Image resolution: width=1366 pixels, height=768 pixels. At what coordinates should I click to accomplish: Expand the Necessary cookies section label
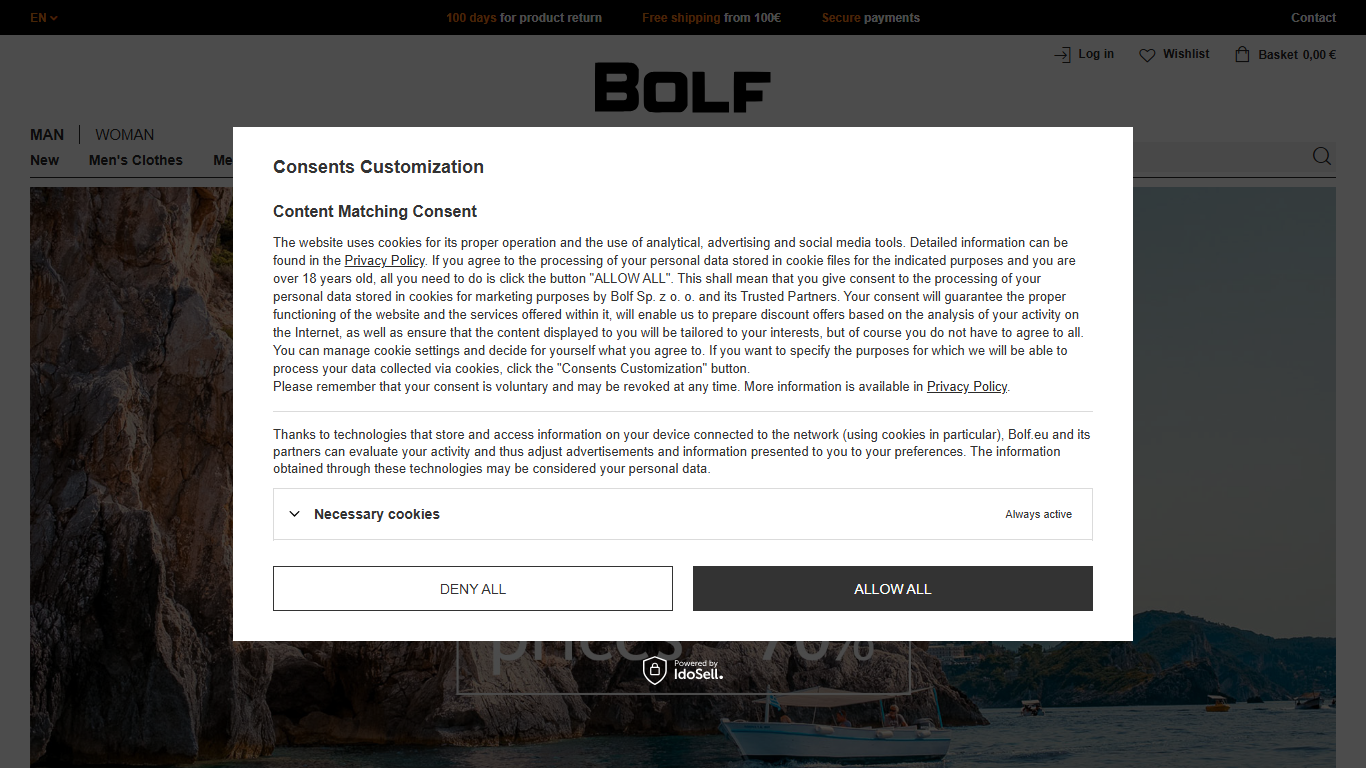(377, 514)
